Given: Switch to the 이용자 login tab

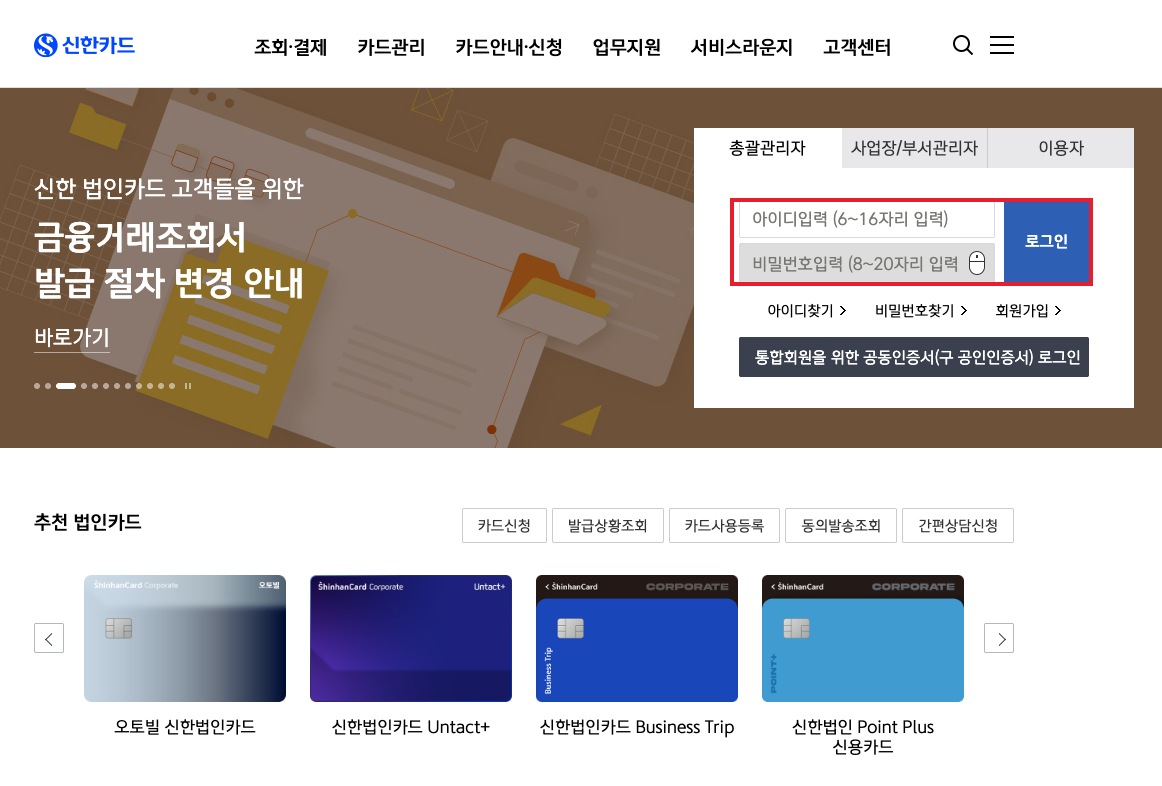Looking at the screenshot, I should [x=1061, y=148].
